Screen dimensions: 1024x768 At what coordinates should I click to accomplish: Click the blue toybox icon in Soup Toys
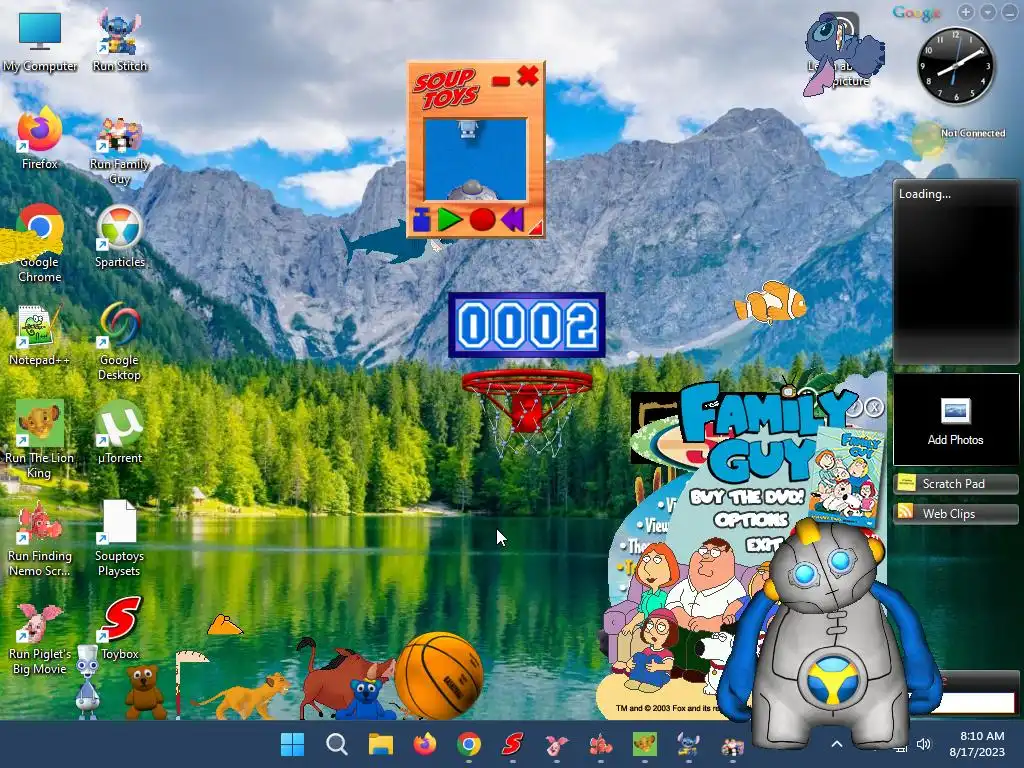coord(422,220)
